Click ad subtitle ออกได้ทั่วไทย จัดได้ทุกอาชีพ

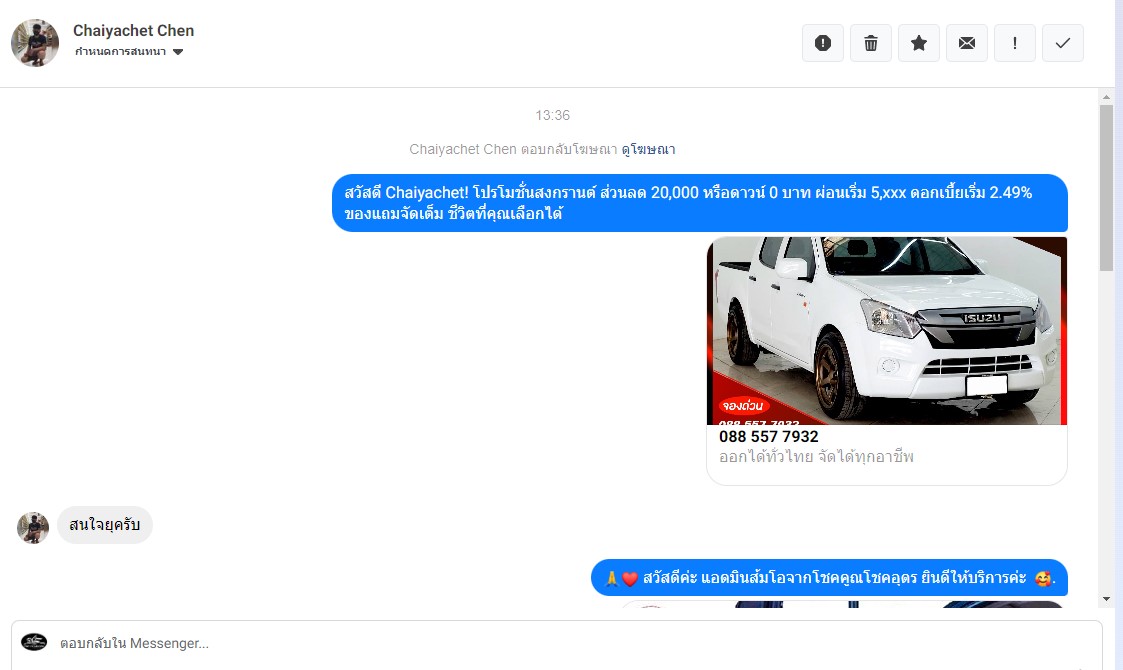[x=816, y=456]
